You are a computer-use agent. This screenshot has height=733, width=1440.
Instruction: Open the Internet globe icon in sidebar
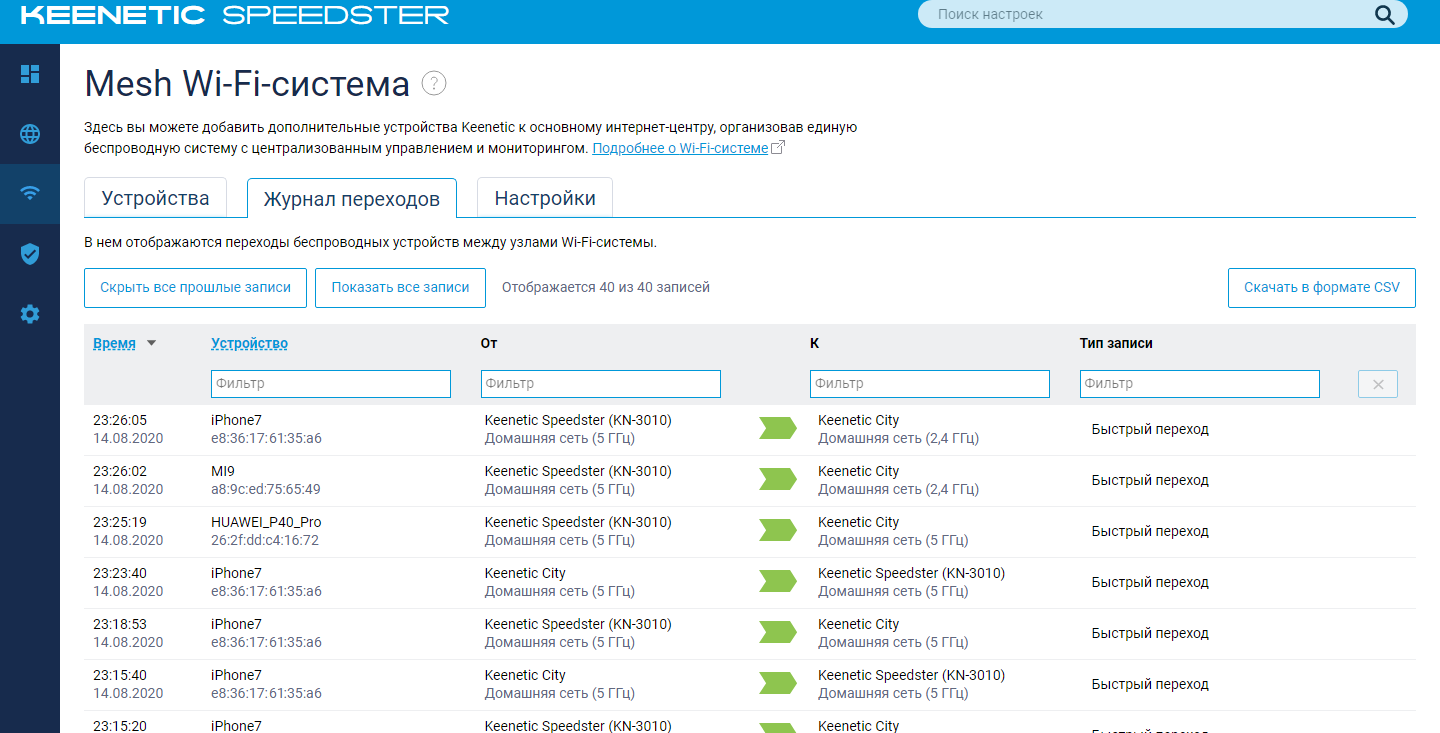tap(30, 134)
